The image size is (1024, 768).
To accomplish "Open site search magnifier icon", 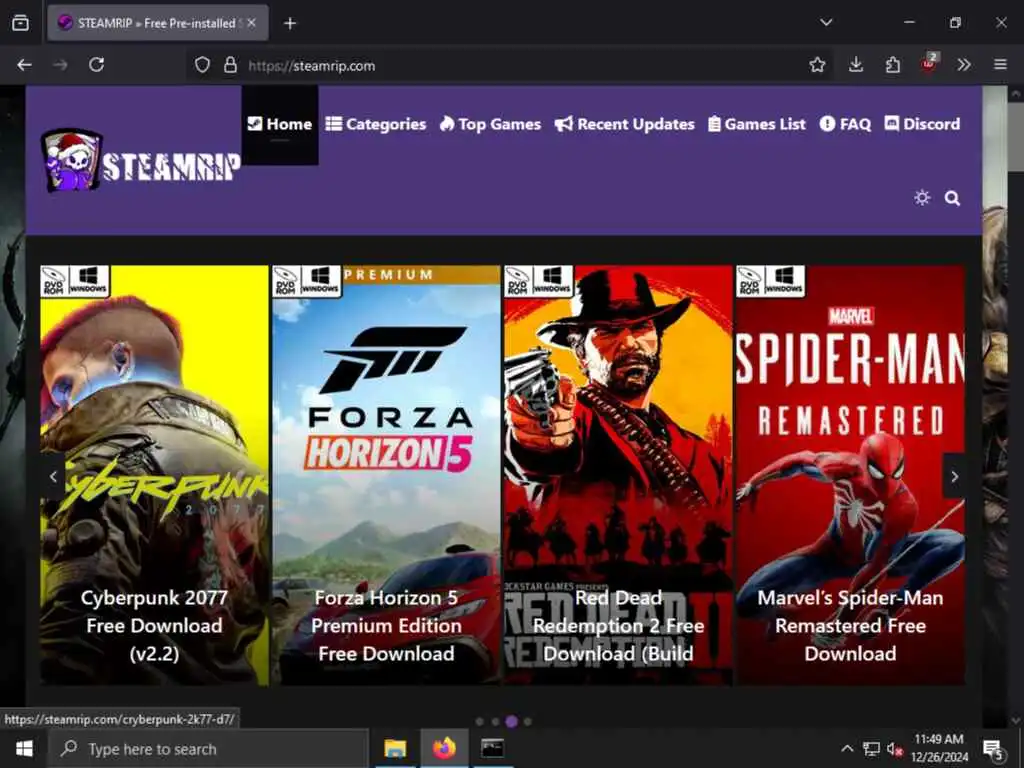I will pos(952,198).
